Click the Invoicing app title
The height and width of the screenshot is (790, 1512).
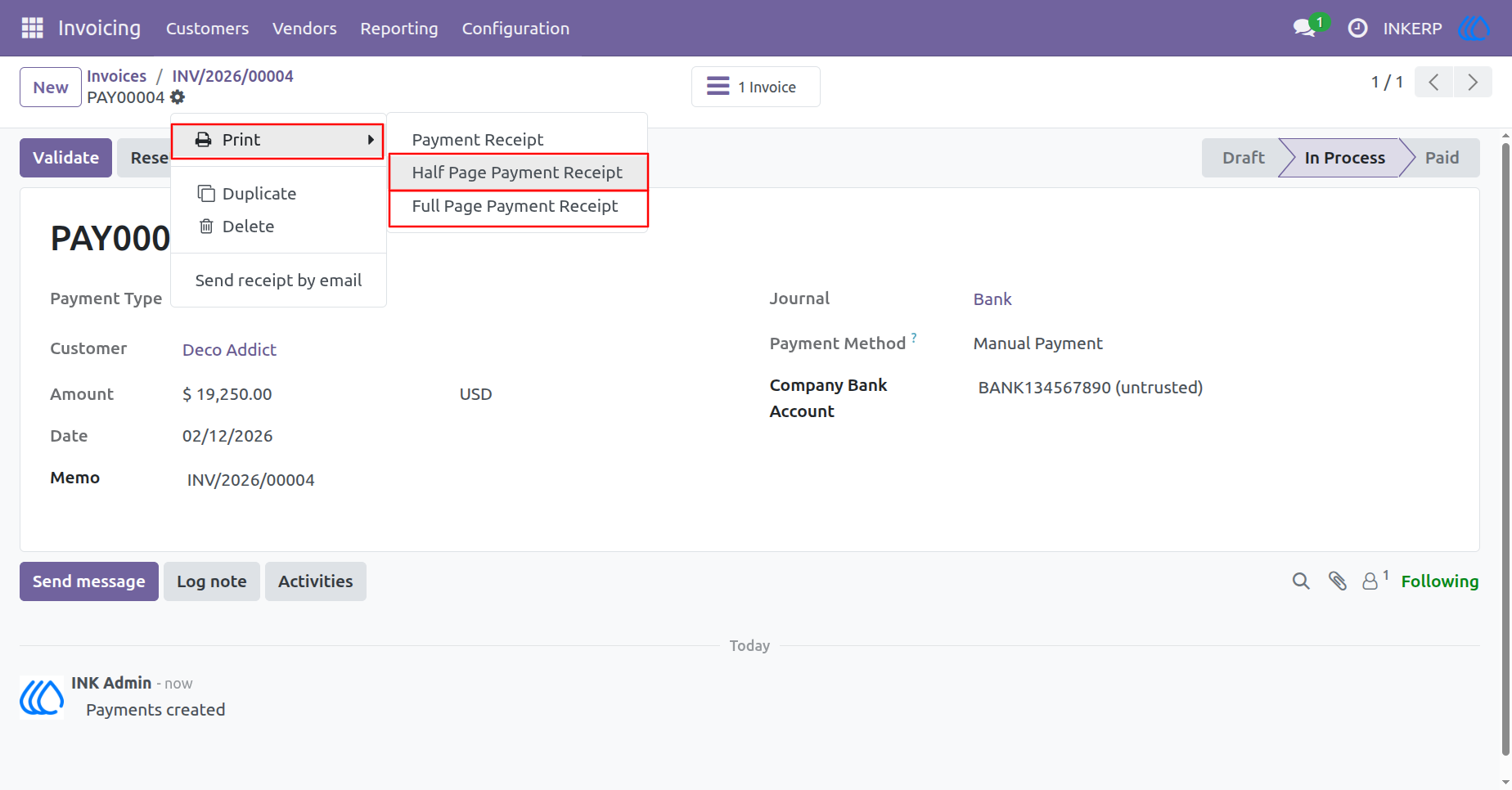point(100,28)
